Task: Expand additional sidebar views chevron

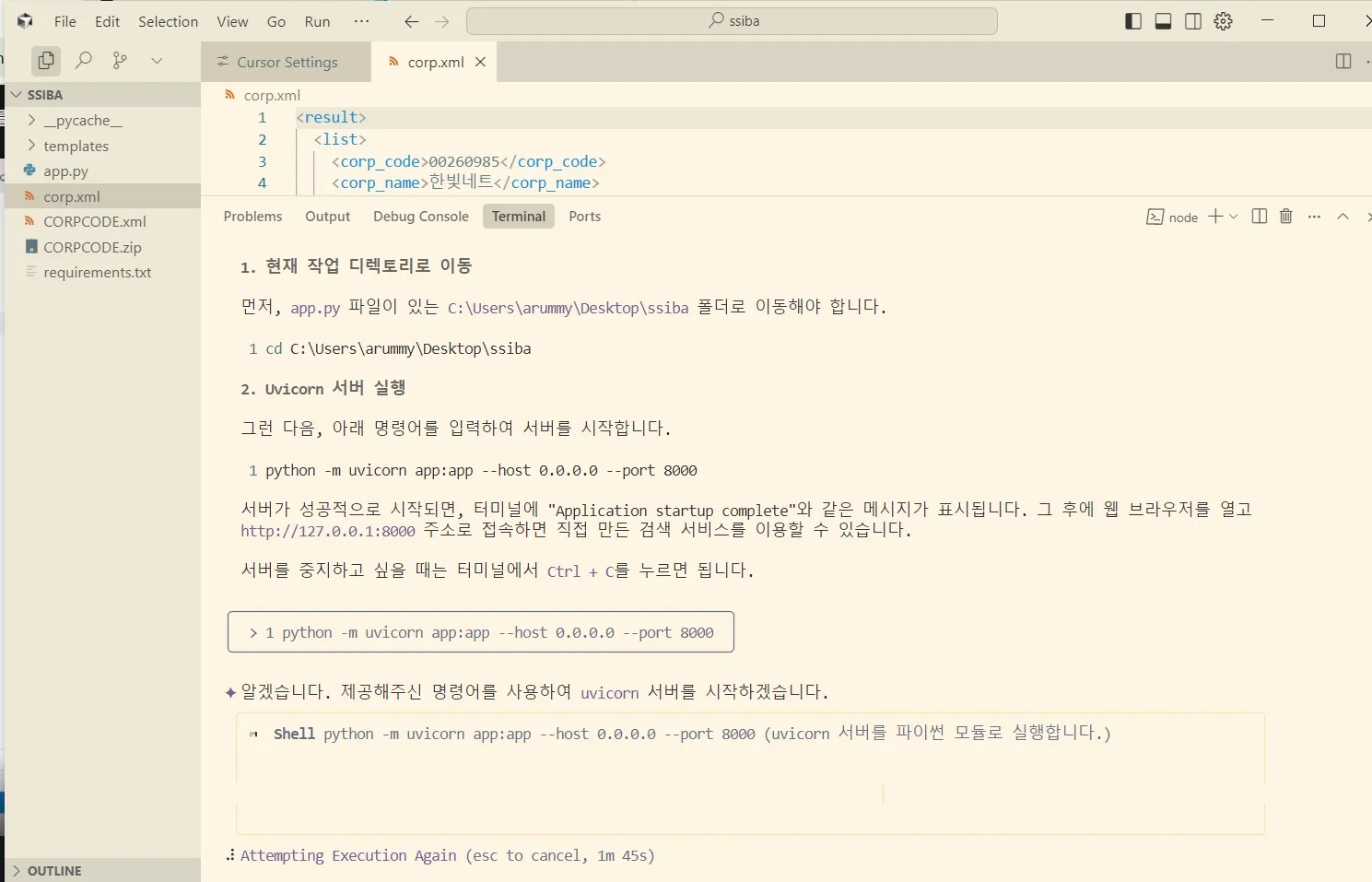Action: [157, 61]
